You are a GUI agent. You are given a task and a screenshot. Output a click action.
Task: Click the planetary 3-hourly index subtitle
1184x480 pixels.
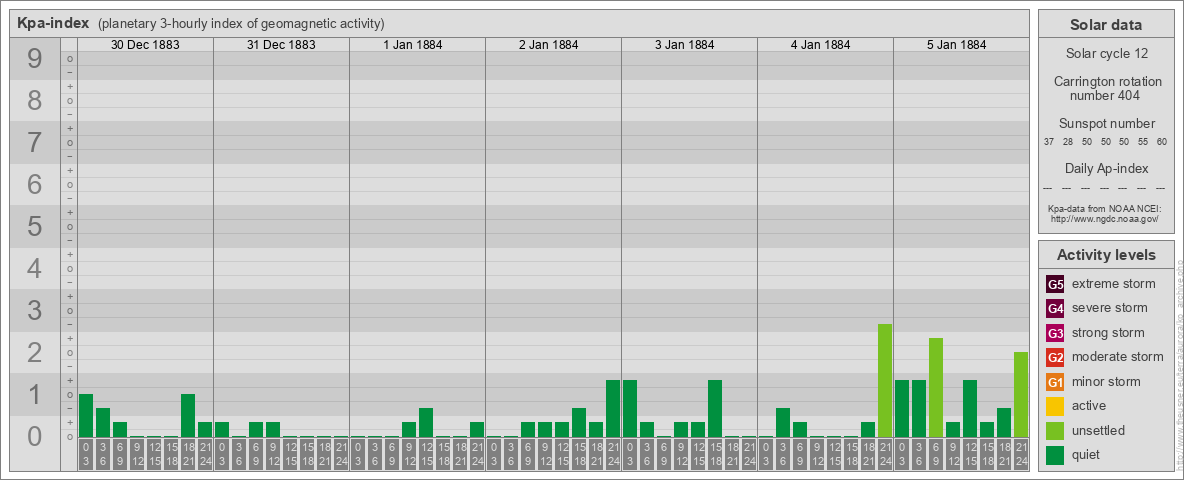pos(241,23)
